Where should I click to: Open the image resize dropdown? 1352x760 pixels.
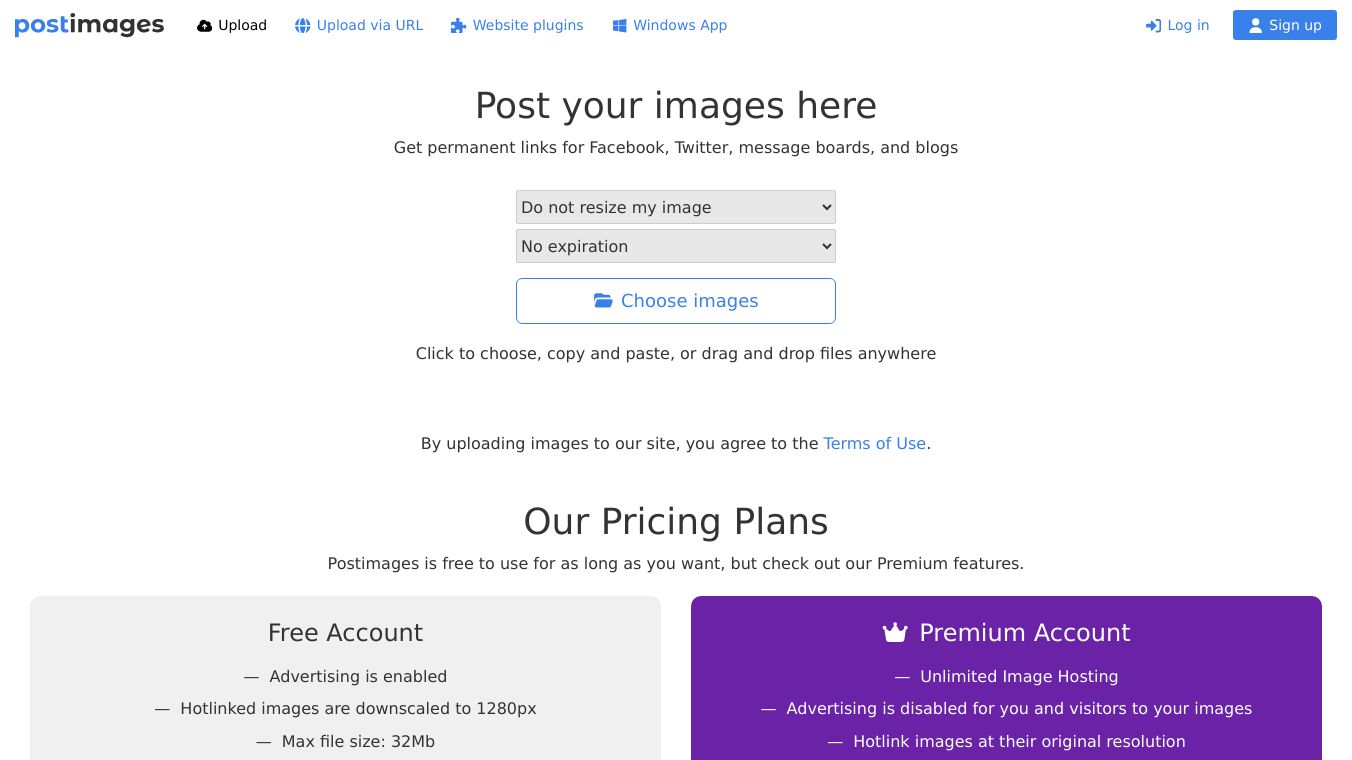pyautogui.click(x=676, y=207)
